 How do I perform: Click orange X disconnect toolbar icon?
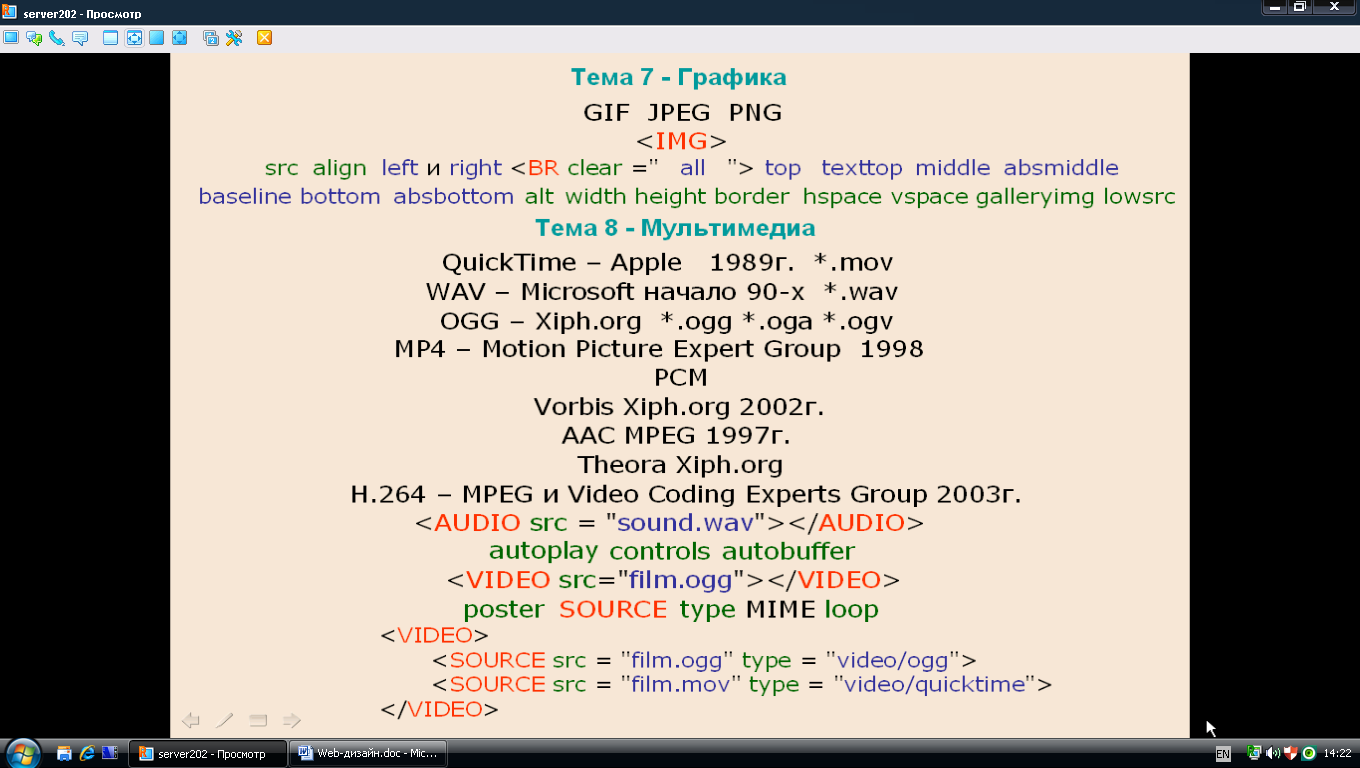coord(265,38)
